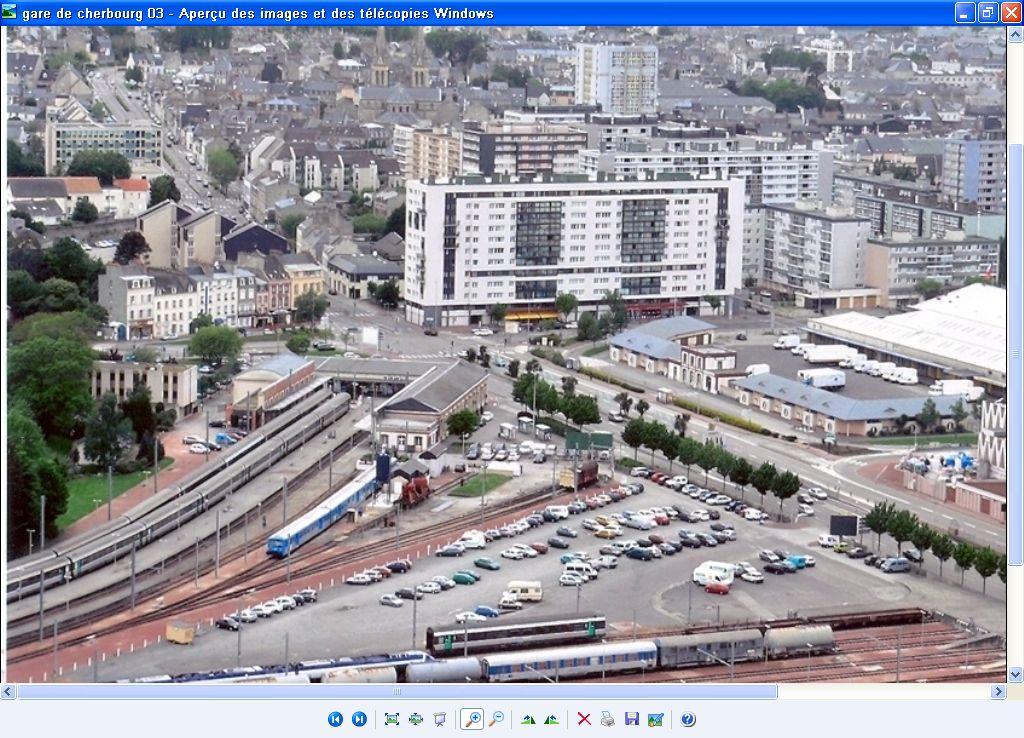Image resolution: width=1024 pixels, height=738 pixels.
Task: Rotate the image counterclockwise
Action: coord(552,719)
